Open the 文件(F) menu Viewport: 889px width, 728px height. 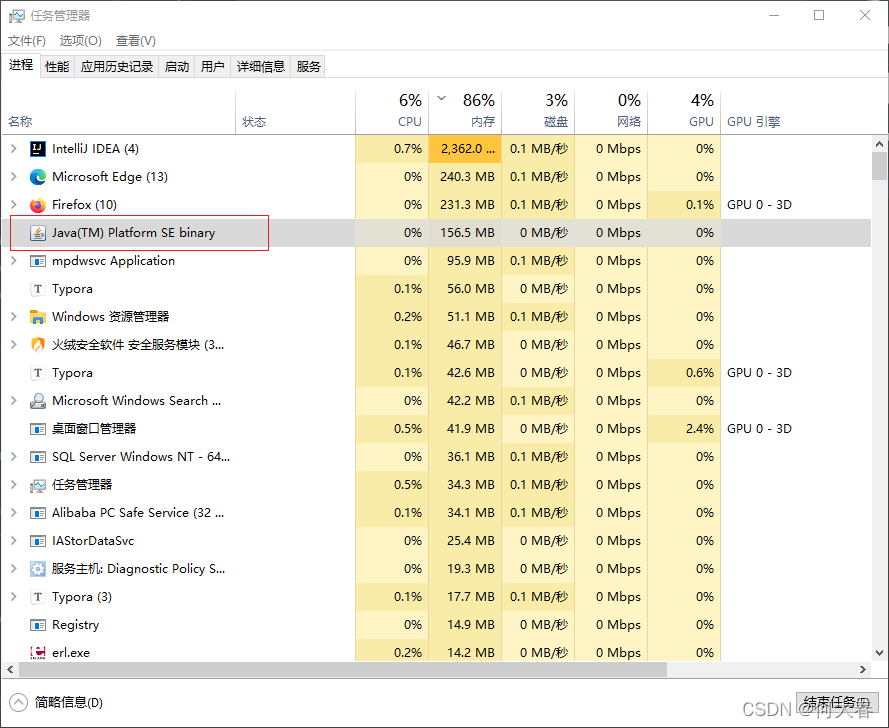pyautogui.click(x=27, y=41)
